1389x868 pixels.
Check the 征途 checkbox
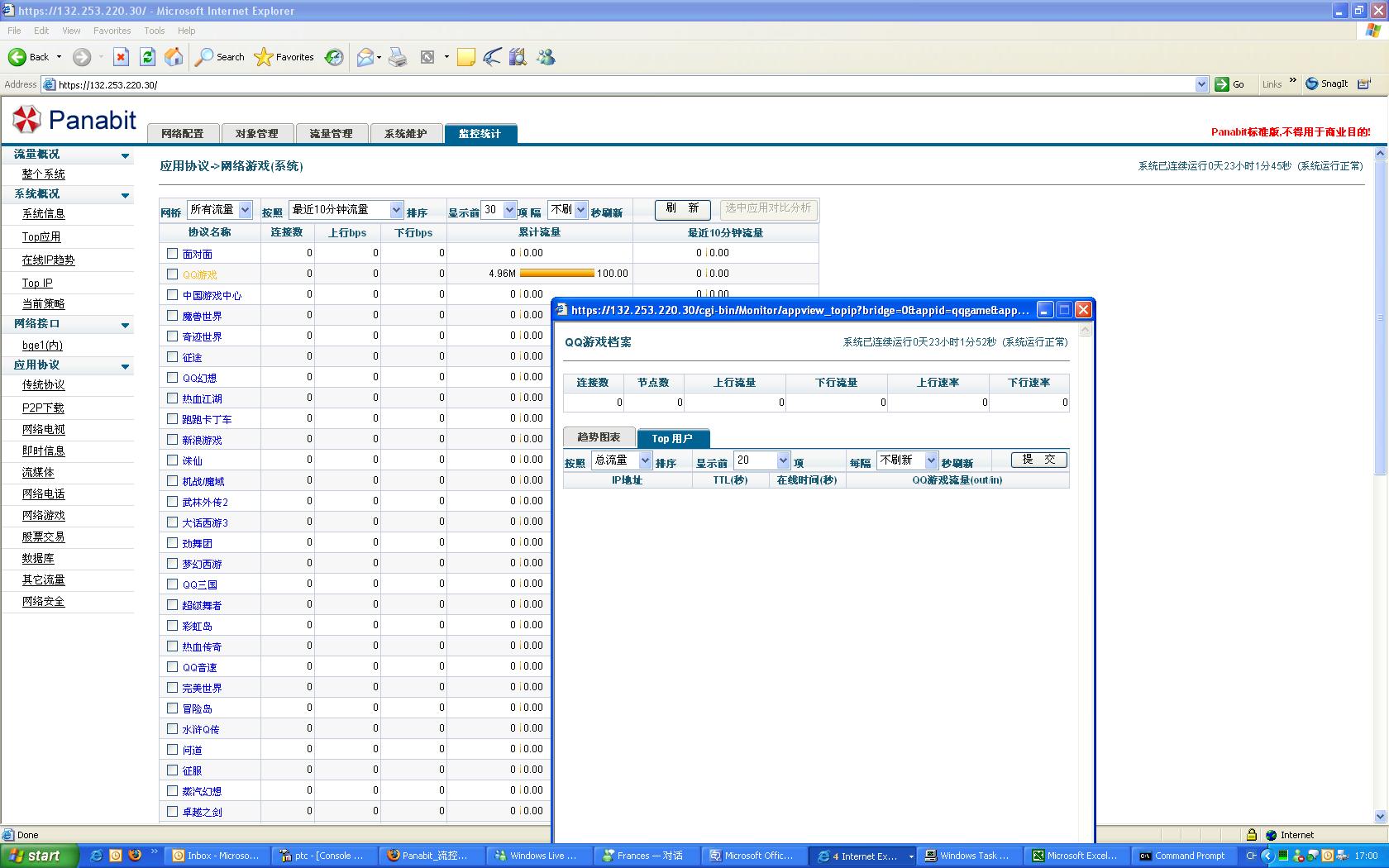click(172, 357)
